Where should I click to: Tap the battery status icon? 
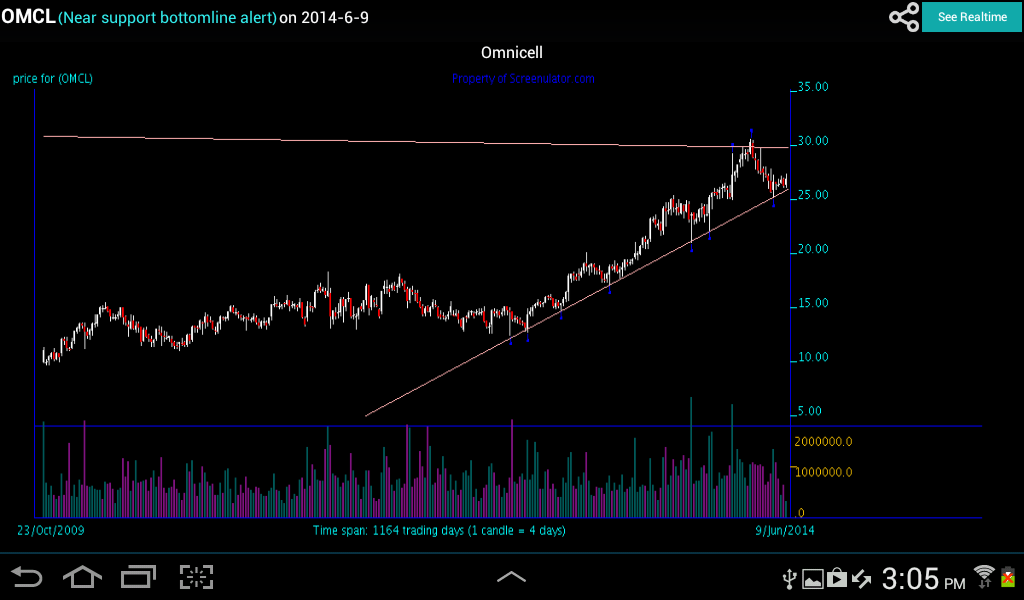click(x=1008, y=577)
